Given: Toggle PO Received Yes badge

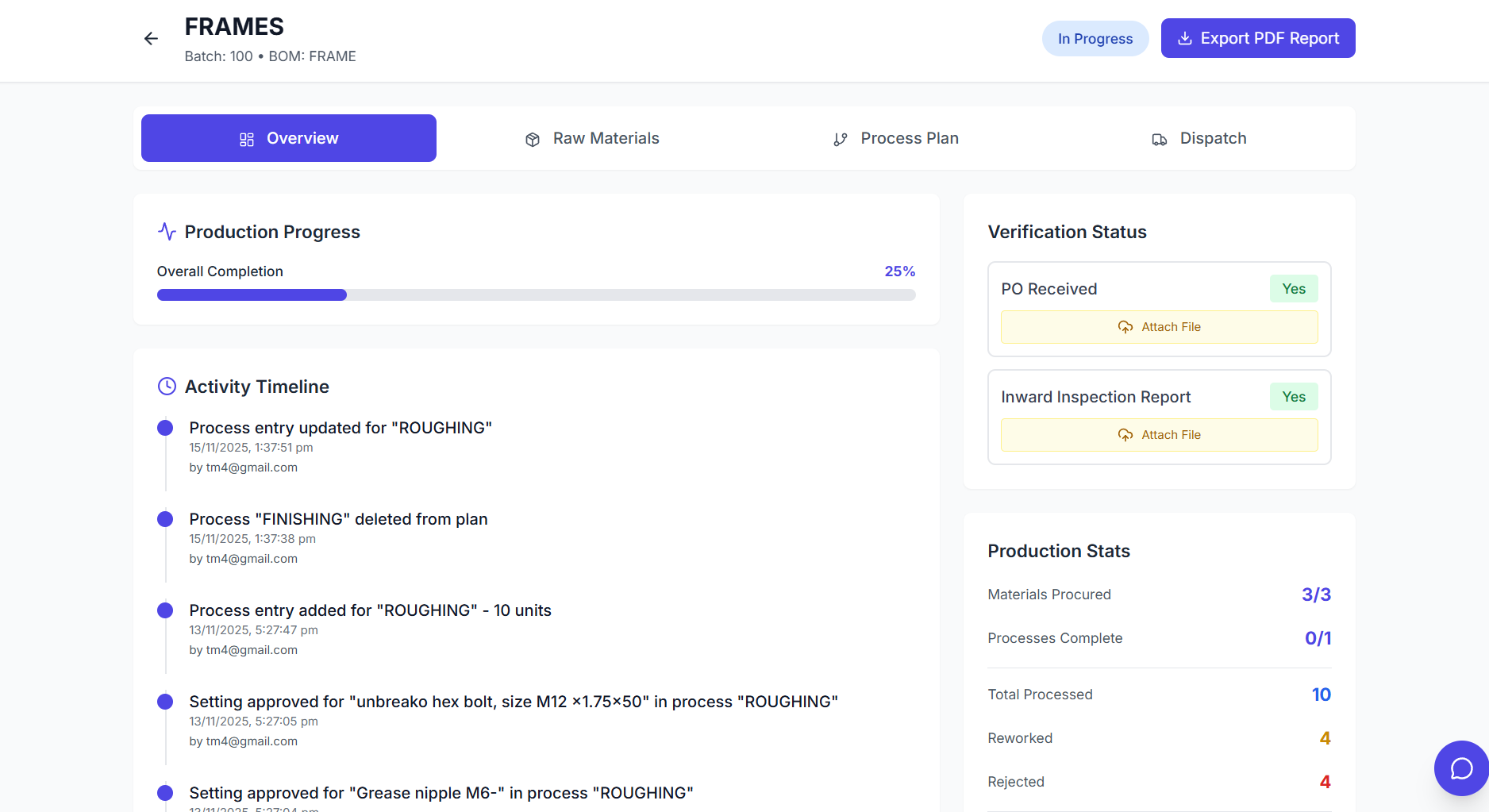Looking at the screenshot, I should (1293, 289).
